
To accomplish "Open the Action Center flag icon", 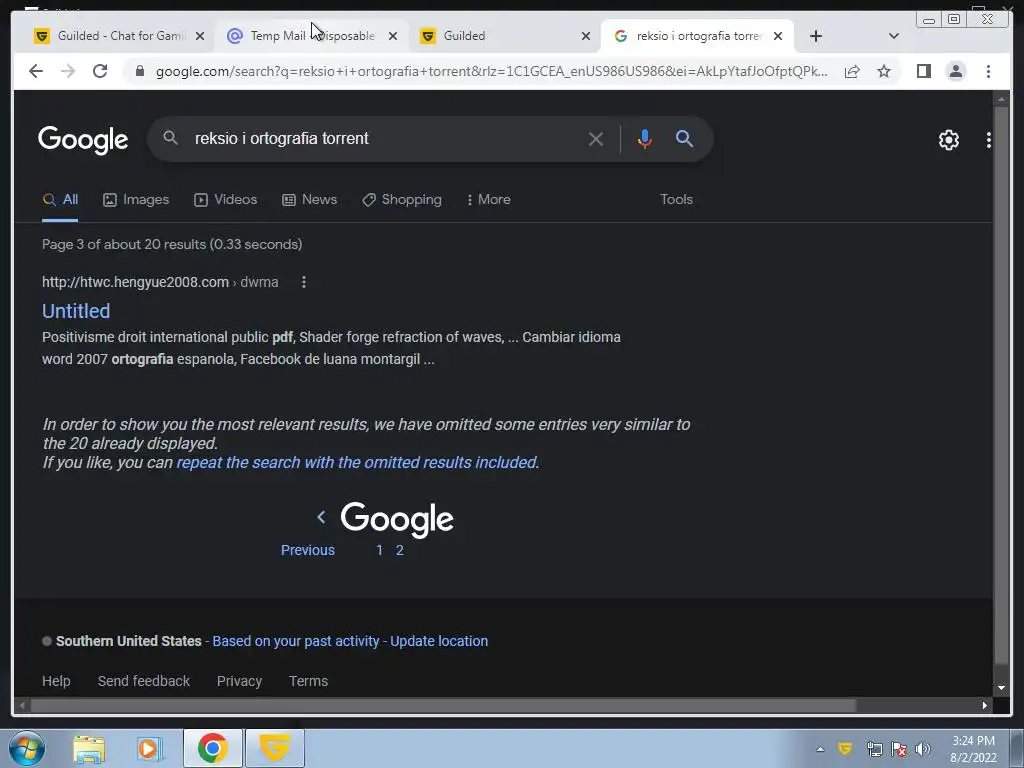I will 899,749.
